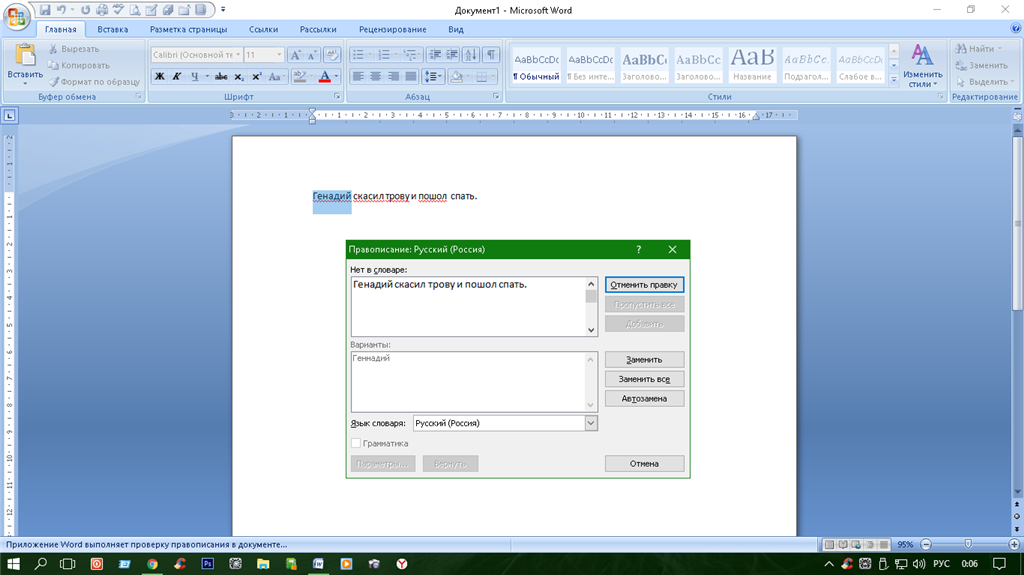The width and height of the screenshot is (1024, 575).
Task: Click the Office button
Action: 16,17
